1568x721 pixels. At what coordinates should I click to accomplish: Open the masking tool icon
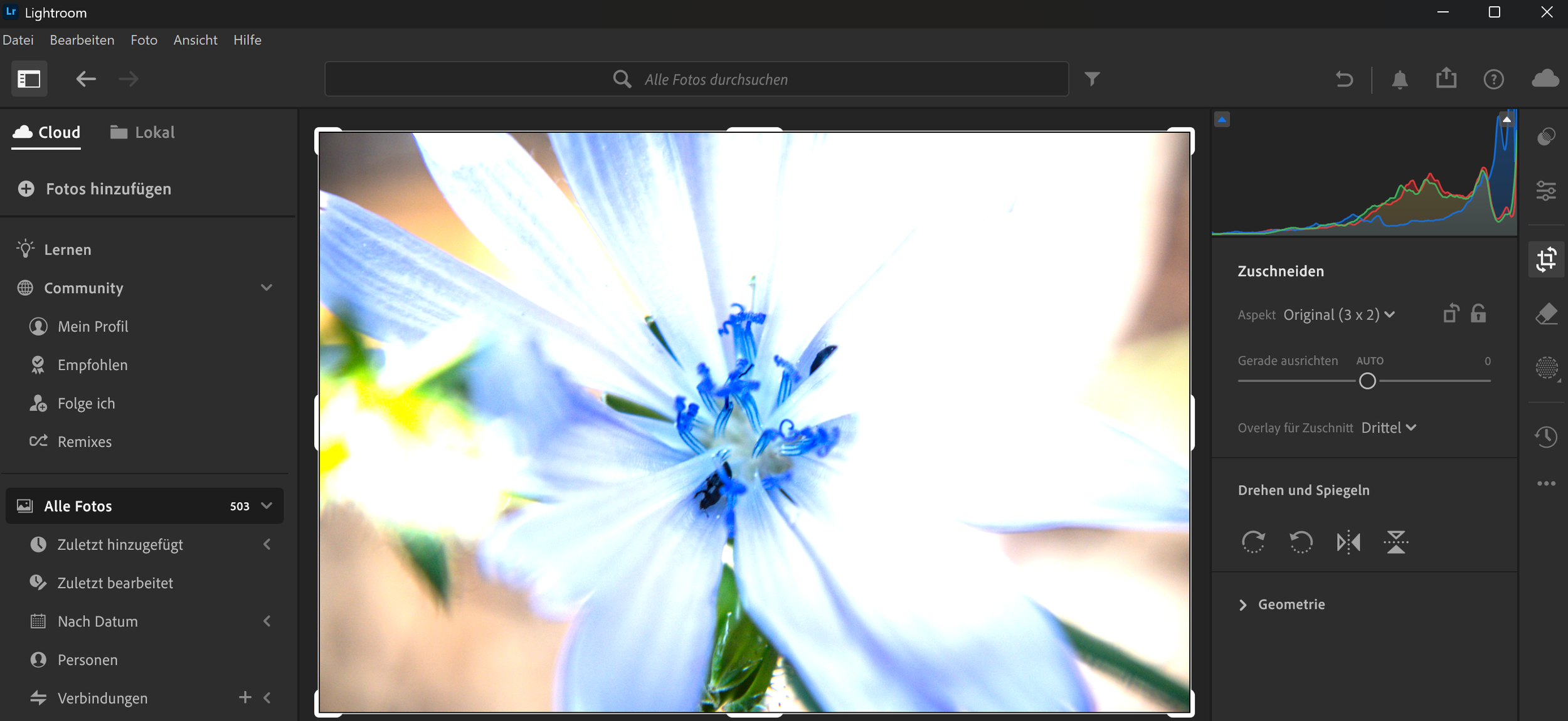point(1546,367)
